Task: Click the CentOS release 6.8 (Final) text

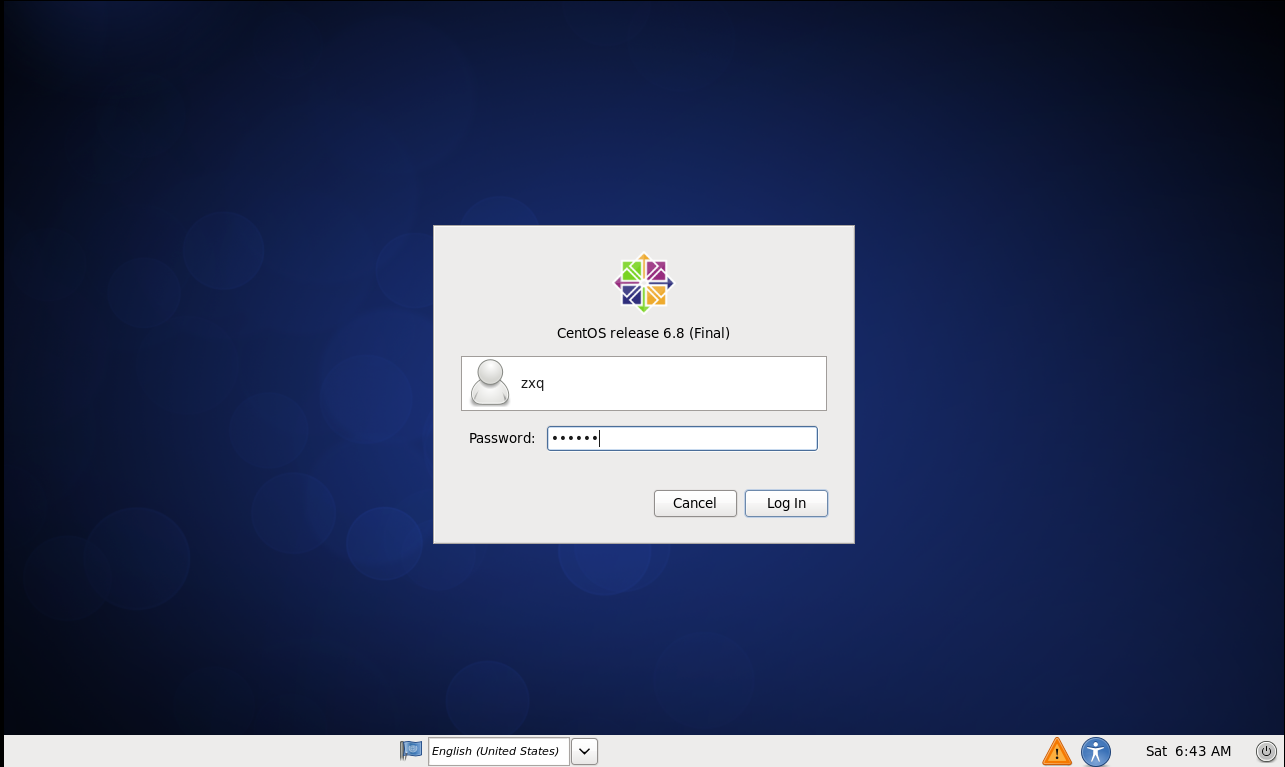Action: [x=643, y=333]
